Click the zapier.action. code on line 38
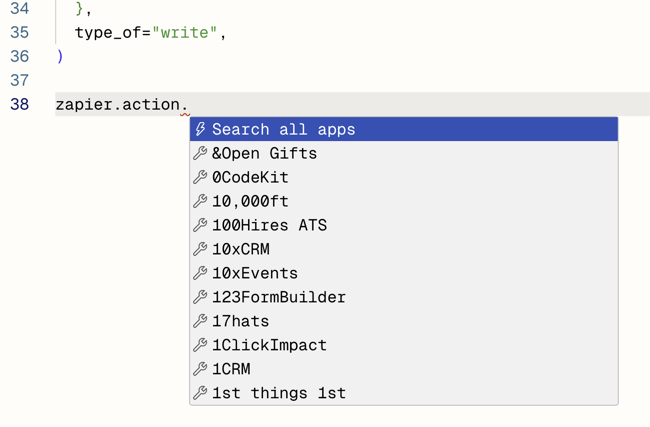 (x=121, y=104)
